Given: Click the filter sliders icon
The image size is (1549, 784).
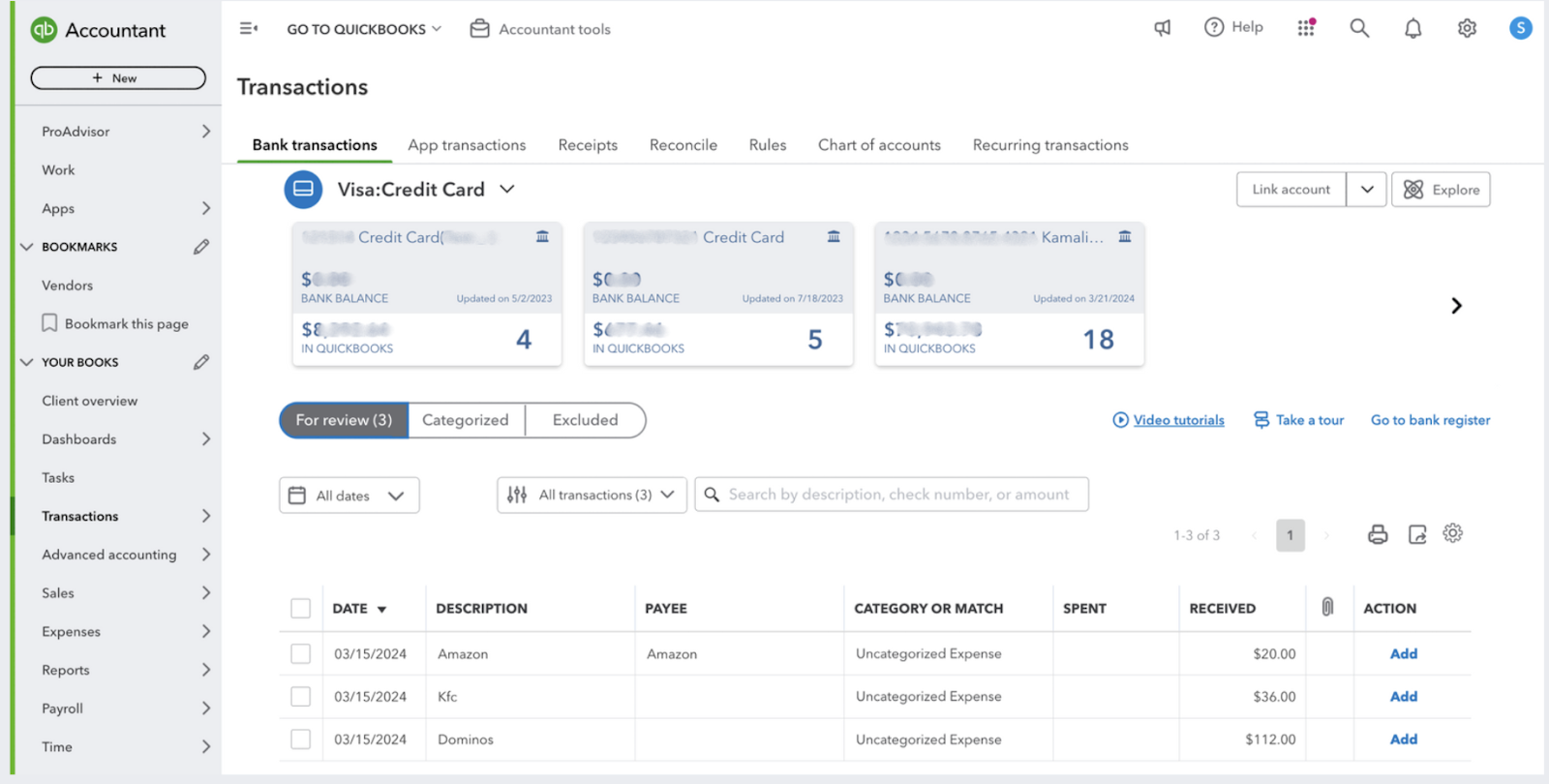Looking at the screenshot, I should (x=517, y=495).
